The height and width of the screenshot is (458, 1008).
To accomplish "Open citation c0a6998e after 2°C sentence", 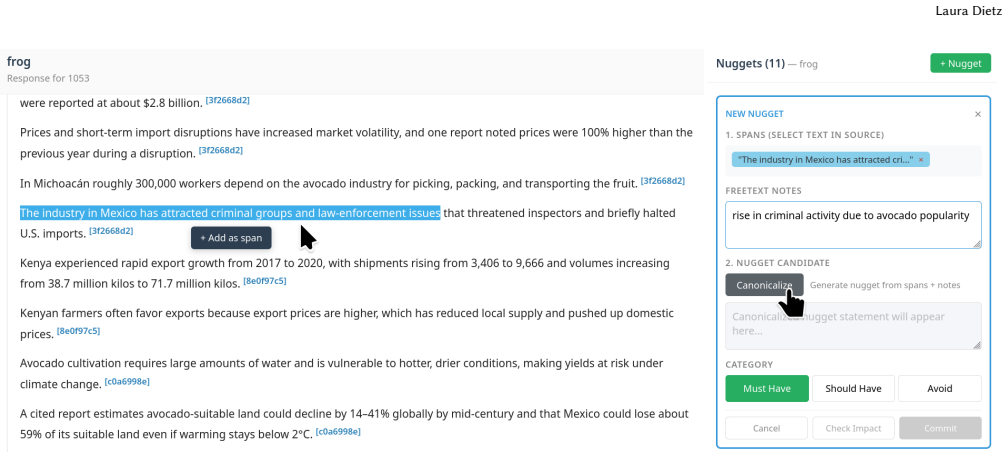I will (339, 431).
